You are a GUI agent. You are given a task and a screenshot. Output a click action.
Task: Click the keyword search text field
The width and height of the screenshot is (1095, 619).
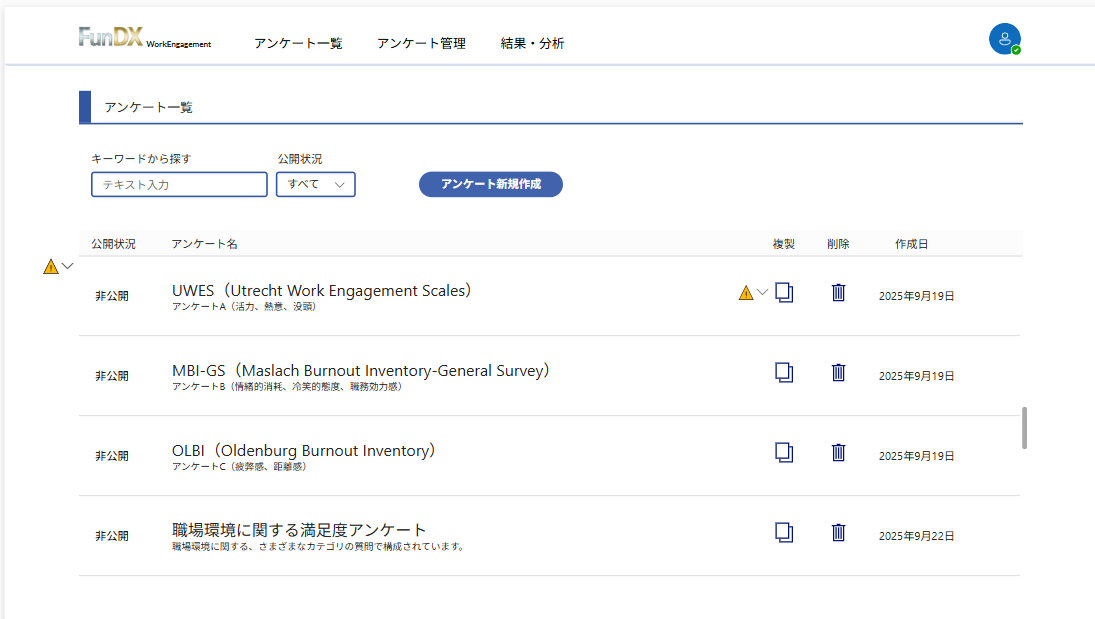pyautogui.click(x=179, y=185)
